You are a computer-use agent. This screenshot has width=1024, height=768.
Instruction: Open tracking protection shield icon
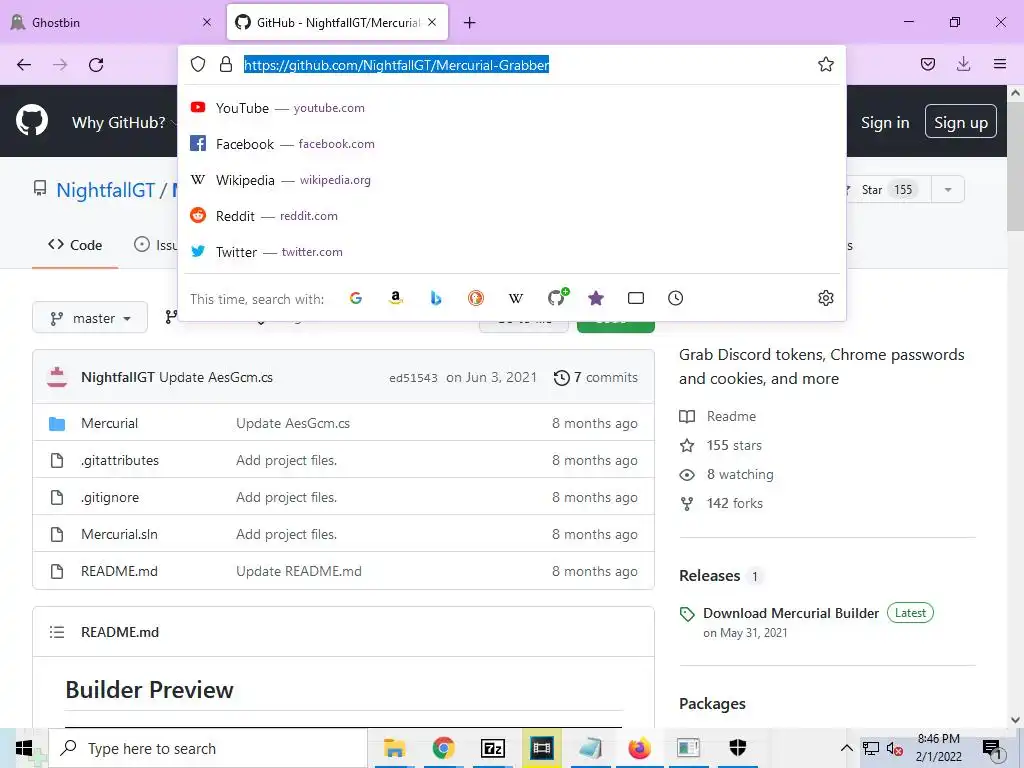pyautogui.click(x=198, y=64)
